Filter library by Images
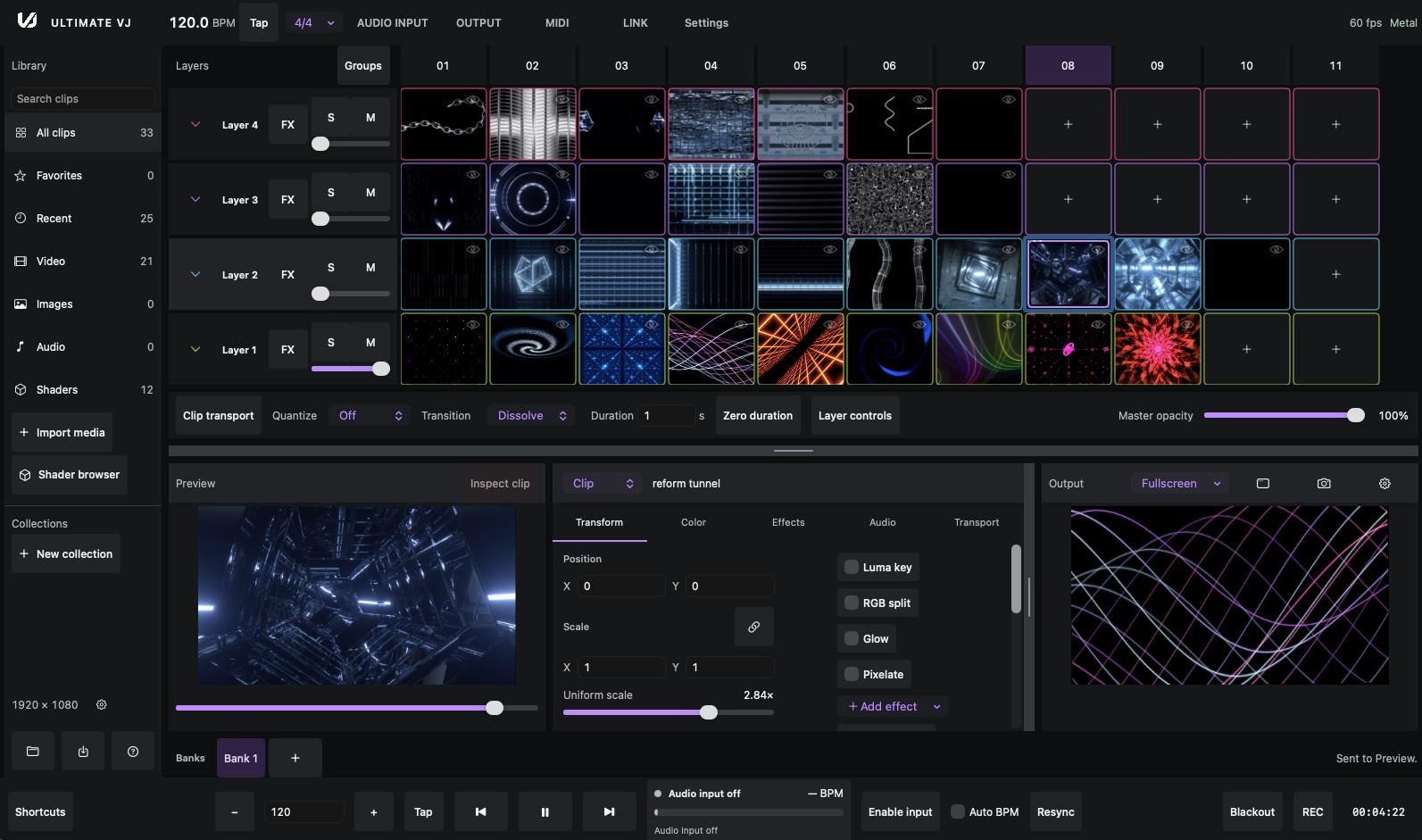Image resolution: width=1422 pixels, height=840 pixels. [x=83, y=304]
